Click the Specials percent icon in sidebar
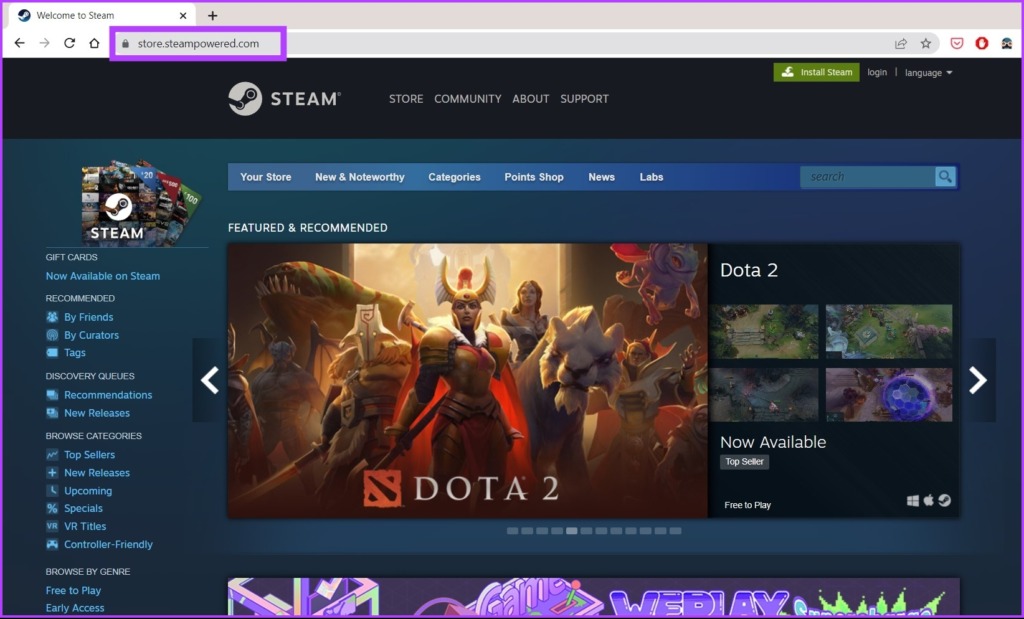This screenshot has height=619, width=1024. (50, 508)
